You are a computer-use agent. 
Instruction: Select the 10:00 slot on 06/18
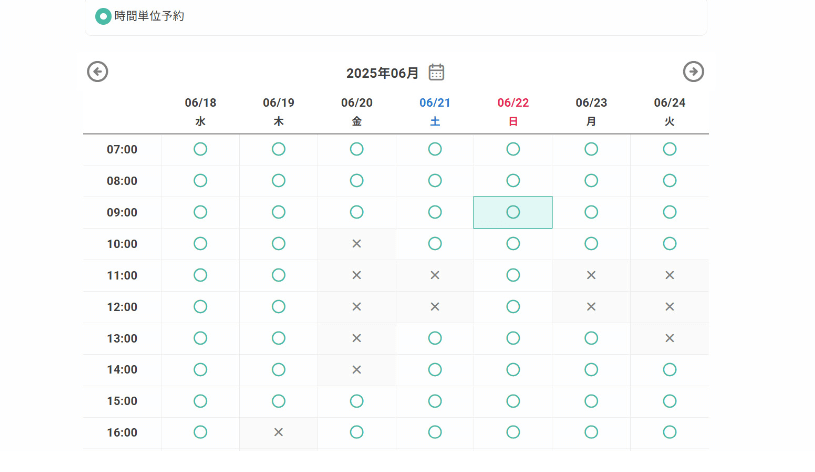[200, 243]
